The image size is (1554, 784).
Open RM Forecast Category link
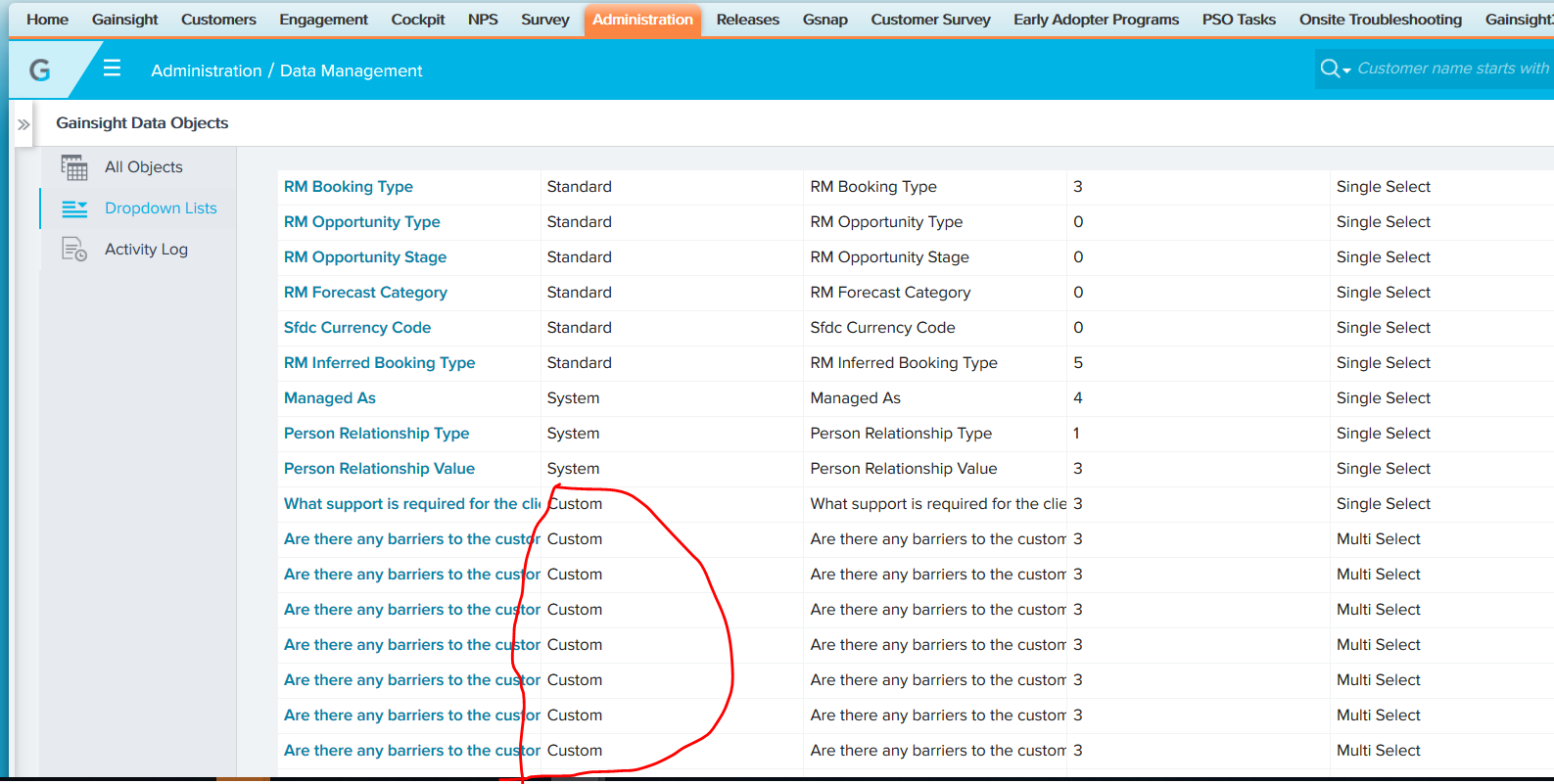[365, 293]
